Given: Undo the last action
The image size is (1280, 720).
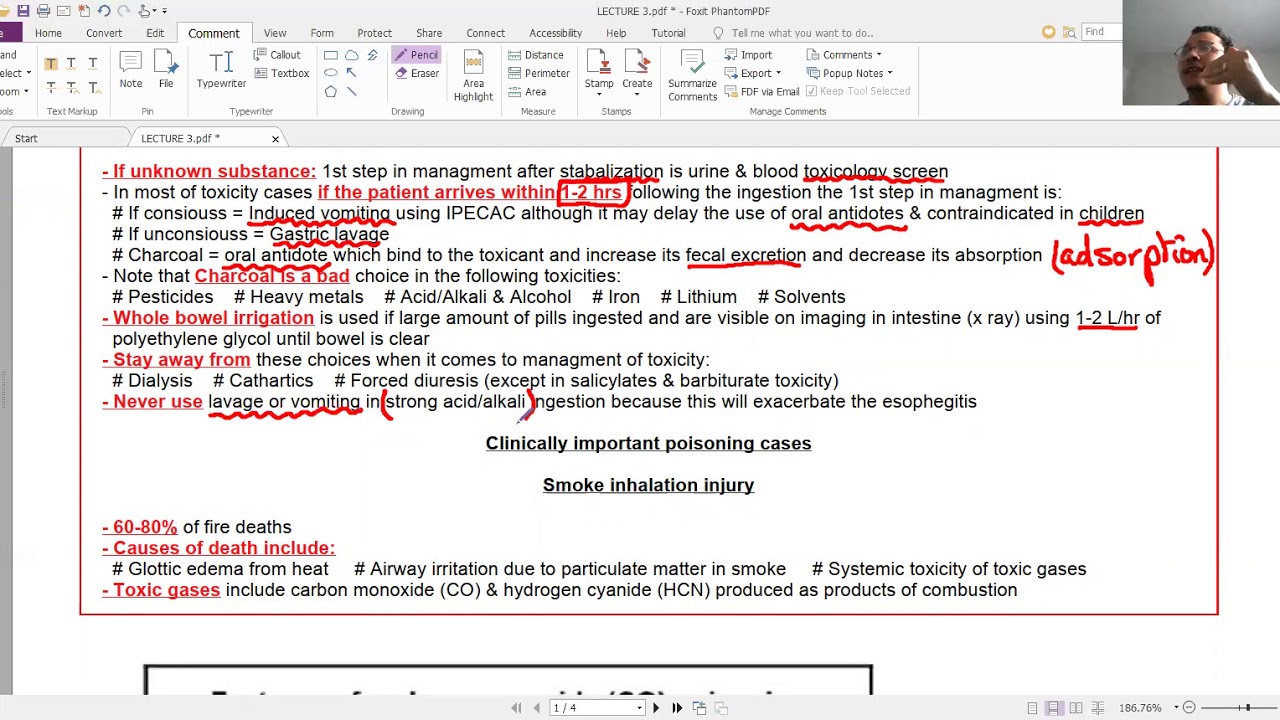Looking at the screenshot, I should tap(104, 11).
